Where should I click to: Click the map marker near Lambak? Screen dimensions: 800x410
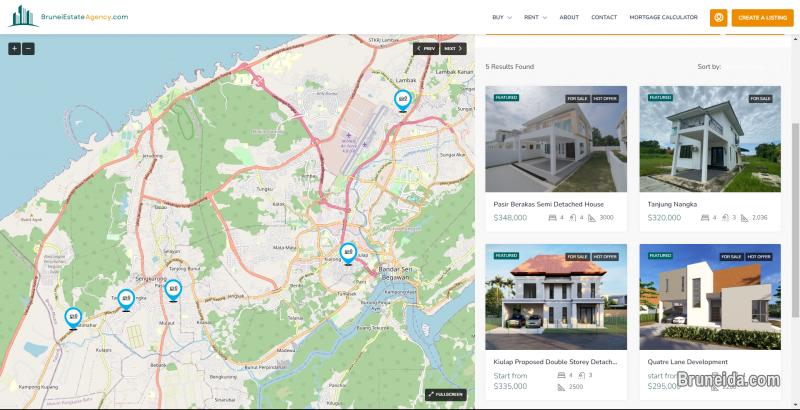click(403, 100)
